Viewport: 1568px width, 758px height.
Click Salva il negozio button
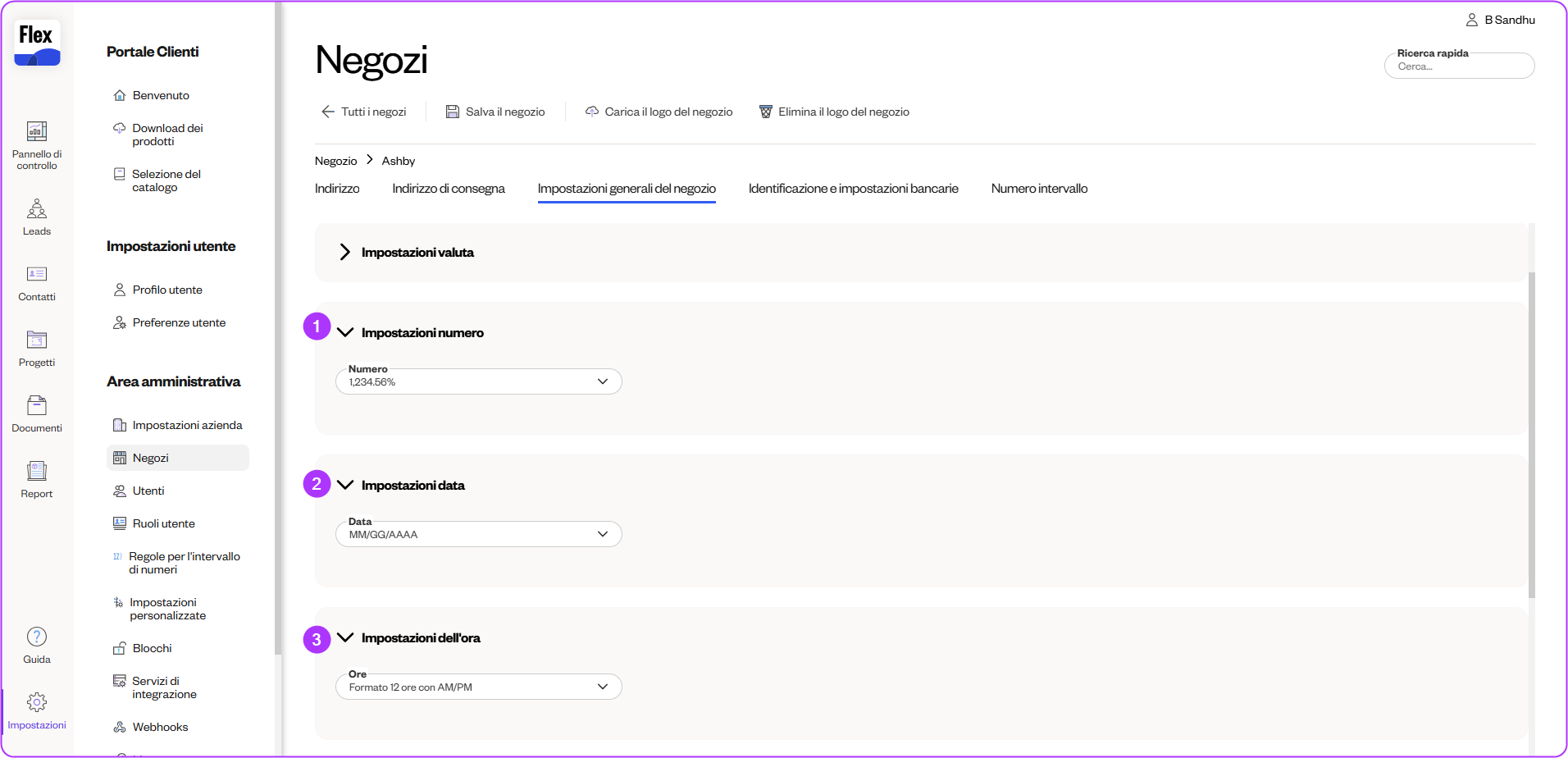click(x=495, y=112)
